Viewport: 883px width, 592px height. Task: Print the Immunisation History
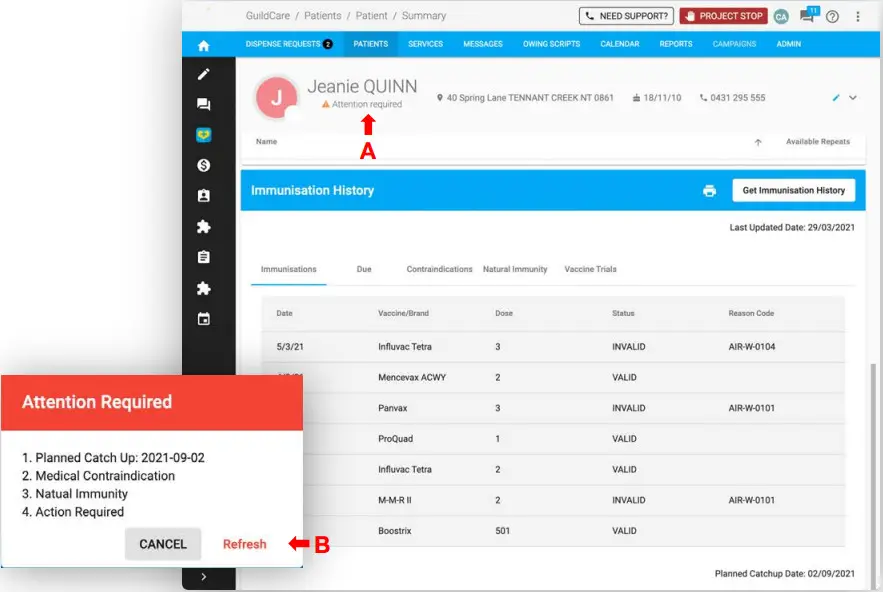point(709,191)
